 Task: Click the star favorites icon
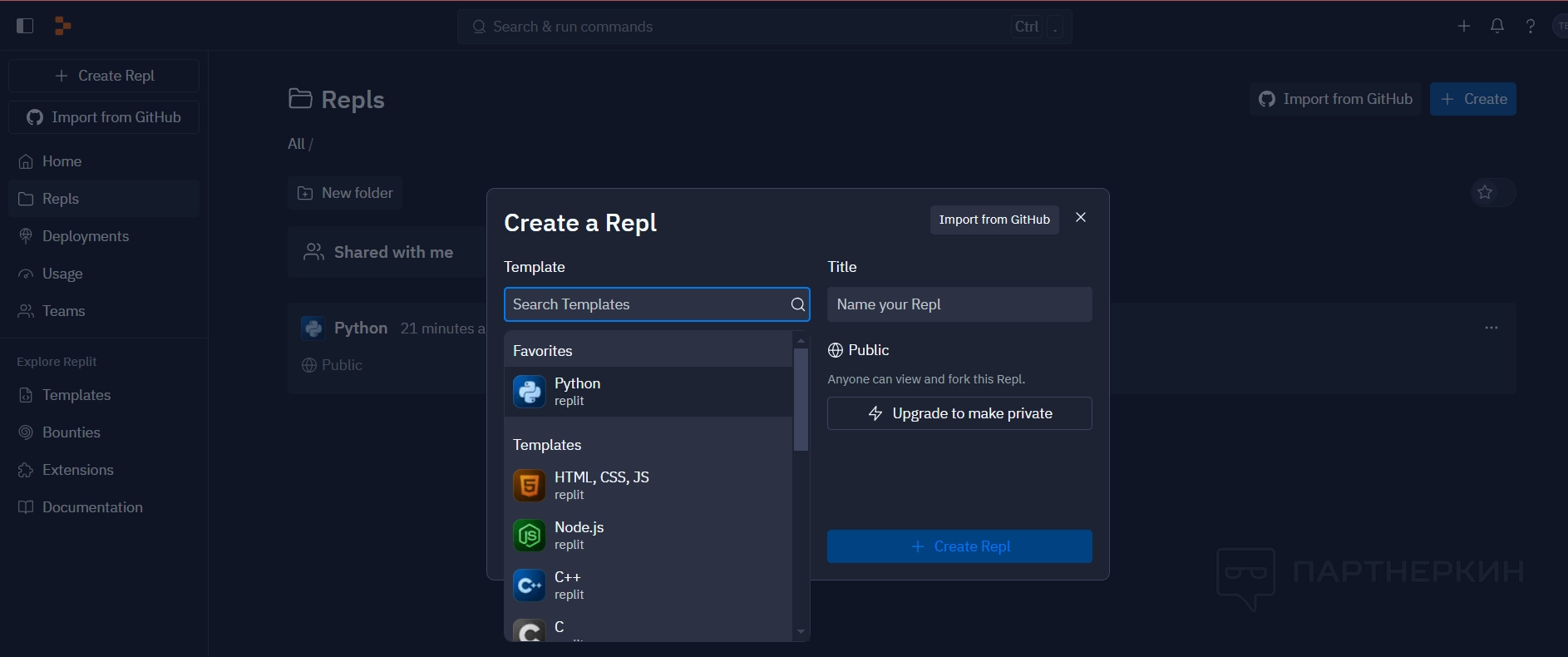tap(1485, 193)
